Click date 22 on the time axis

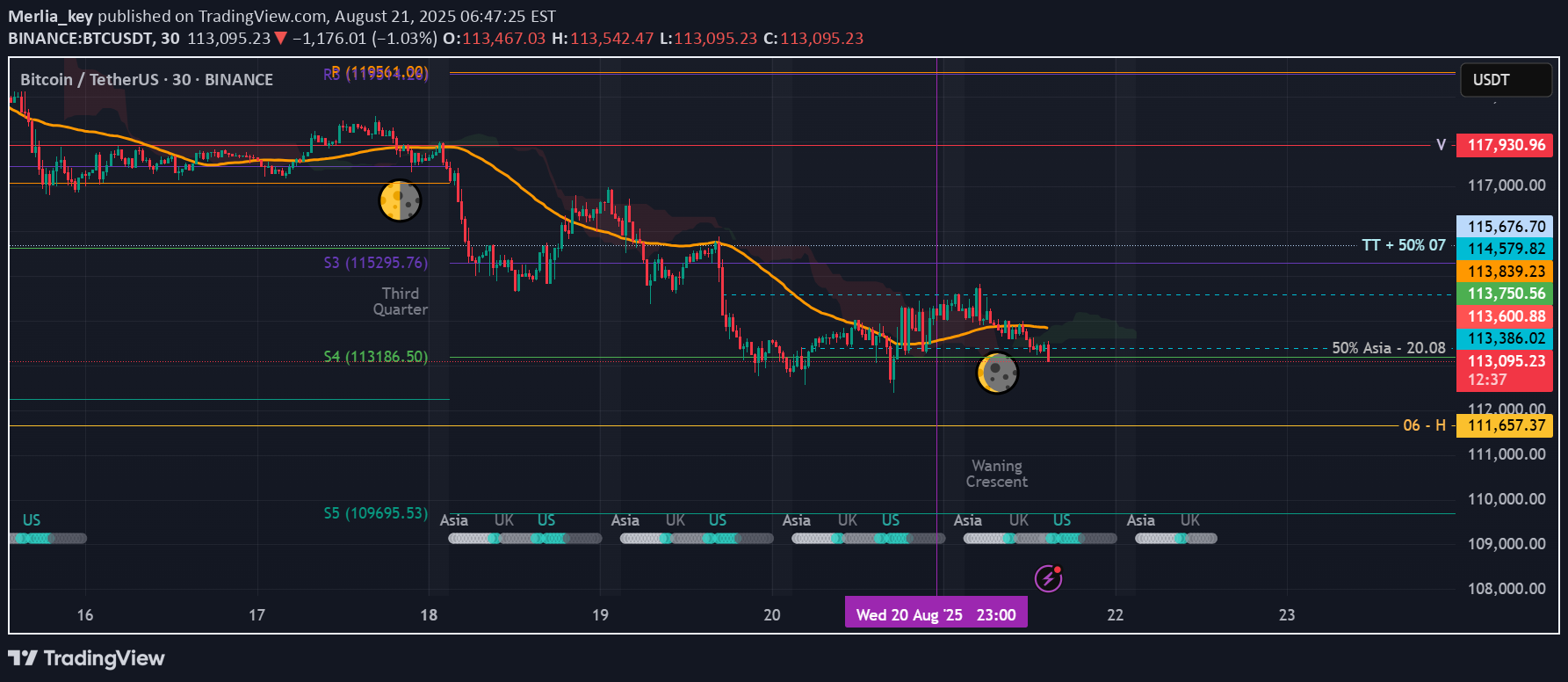coord(1115,615)
